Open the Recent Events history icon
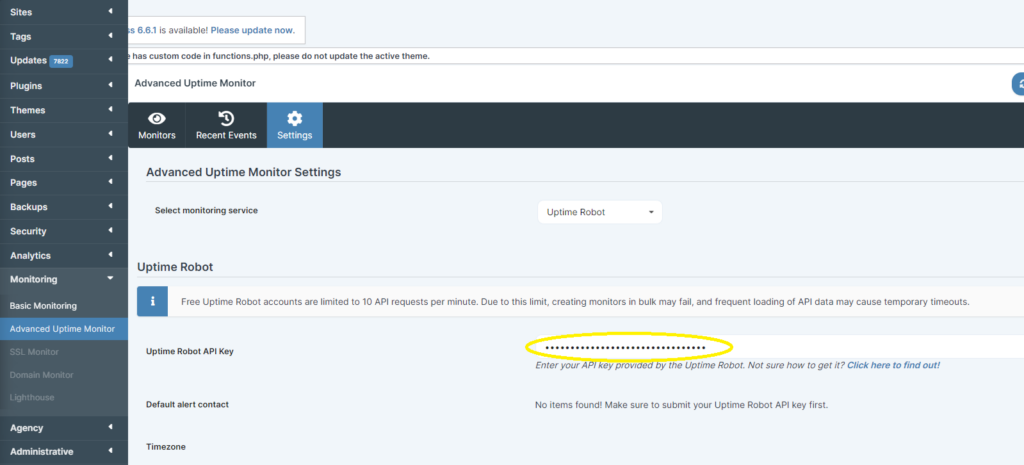Viewport: 1024px width, 465px height. (226, 118)
